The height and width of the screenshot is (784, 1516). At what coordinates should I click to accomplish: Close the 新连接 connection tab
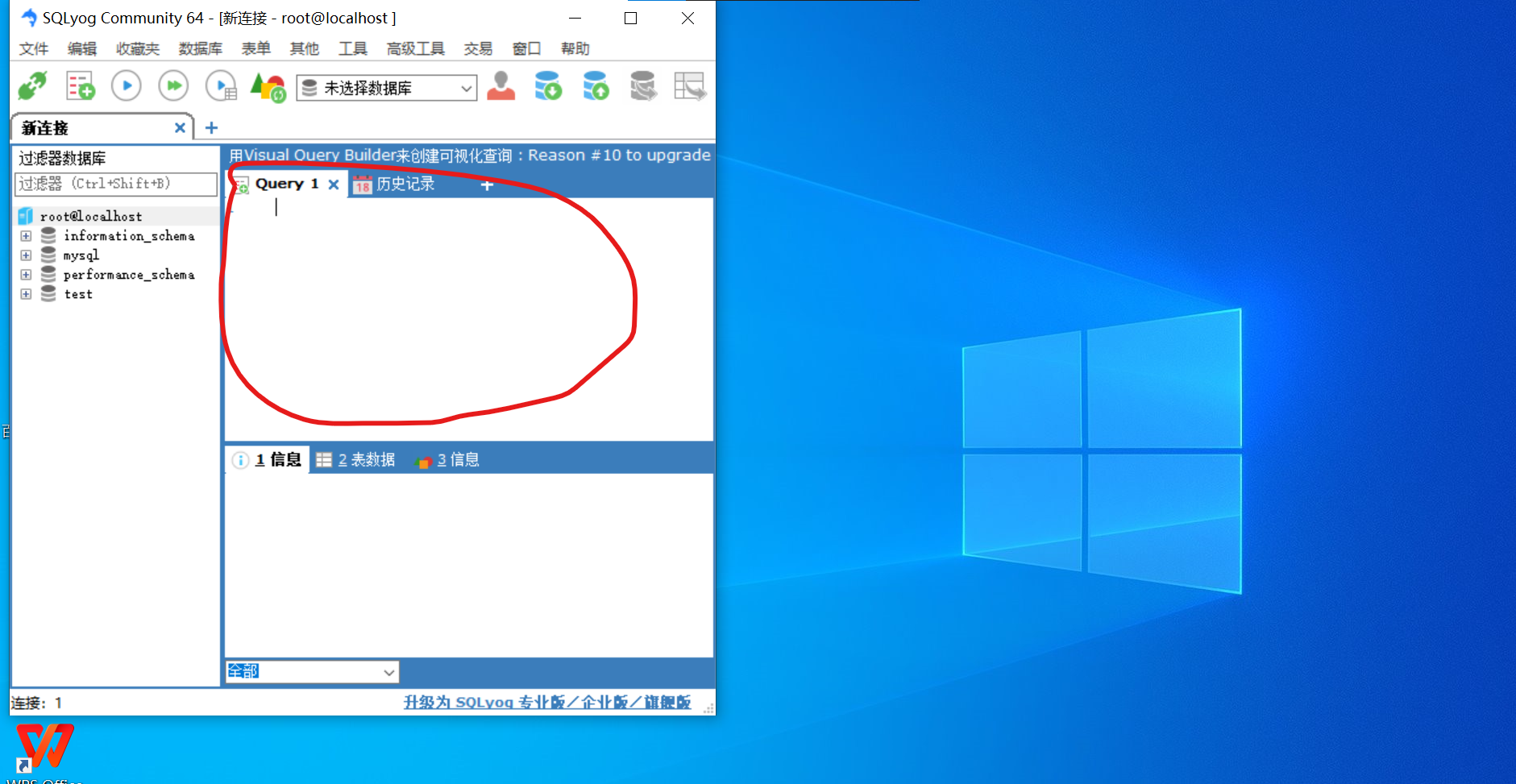(180, 127)
